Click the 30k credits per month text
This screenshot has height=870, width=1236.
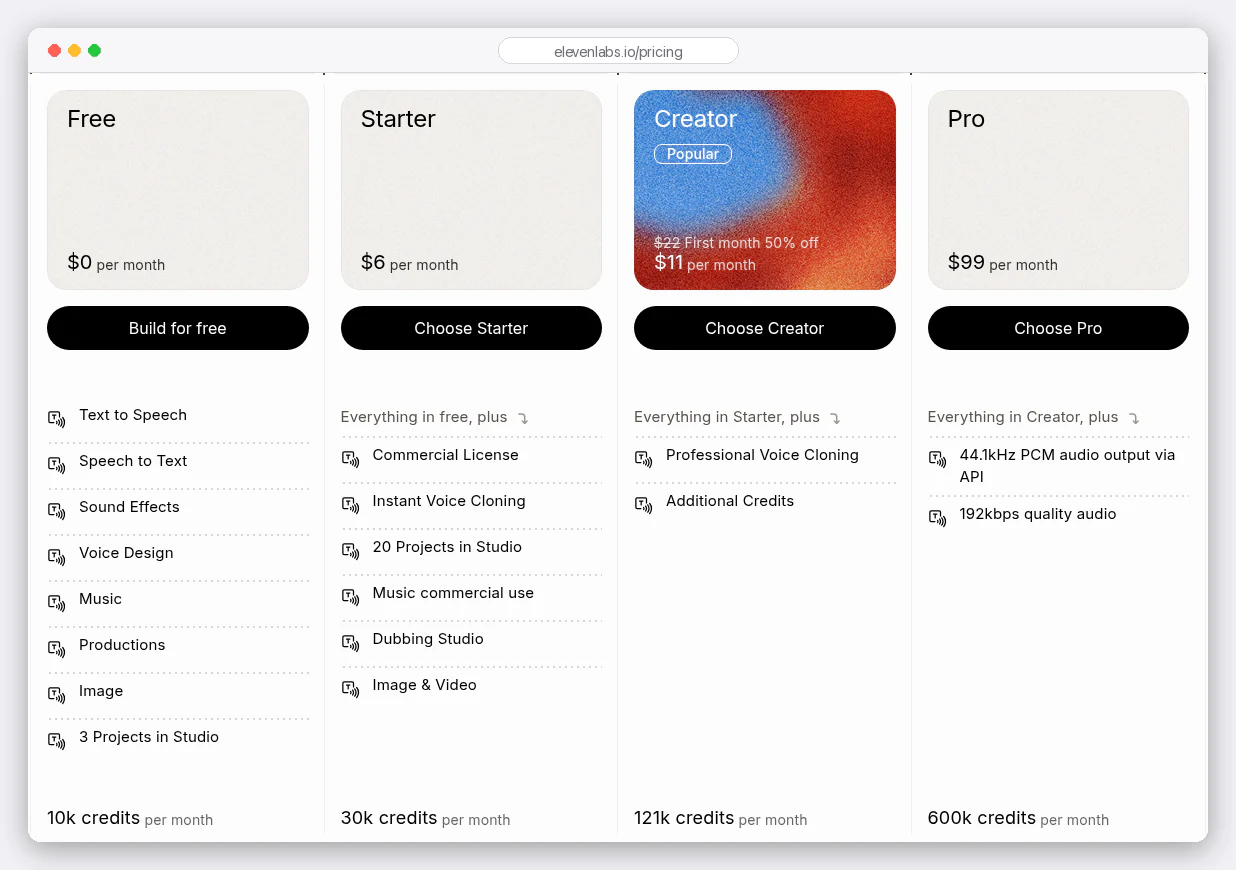(x=426, y=818)
